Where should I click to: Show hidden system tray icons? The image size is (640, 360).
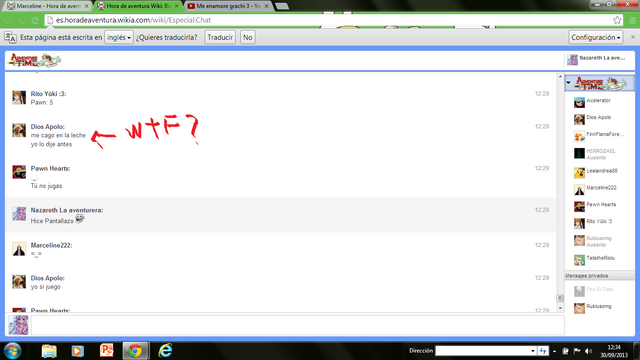pos(554,351)
